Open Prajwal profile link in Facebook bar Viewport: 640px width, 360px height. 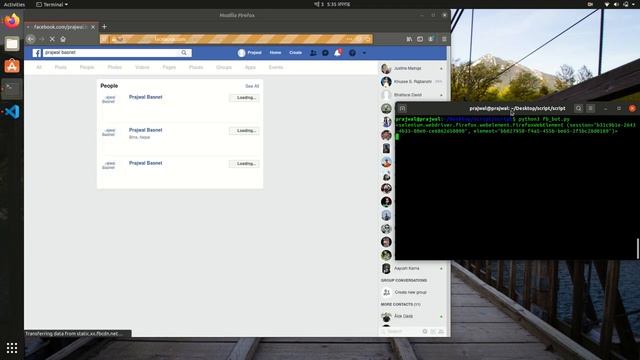(250, 53)
